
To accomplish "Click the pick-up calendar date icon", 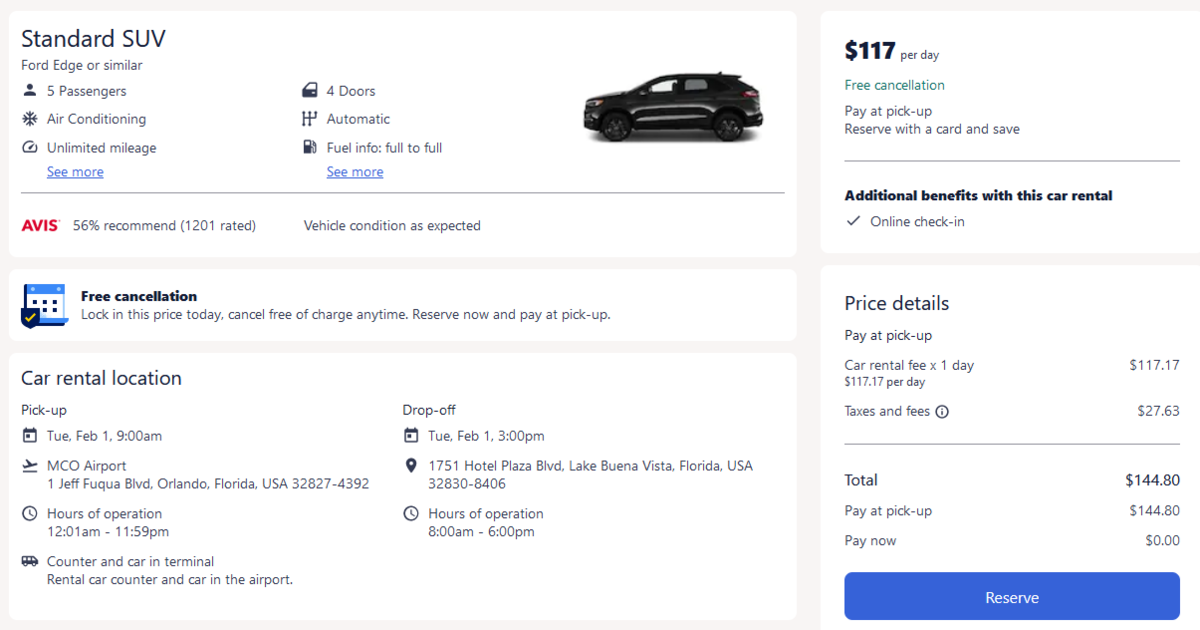I will pyautogui.click(x=29, y=436).
